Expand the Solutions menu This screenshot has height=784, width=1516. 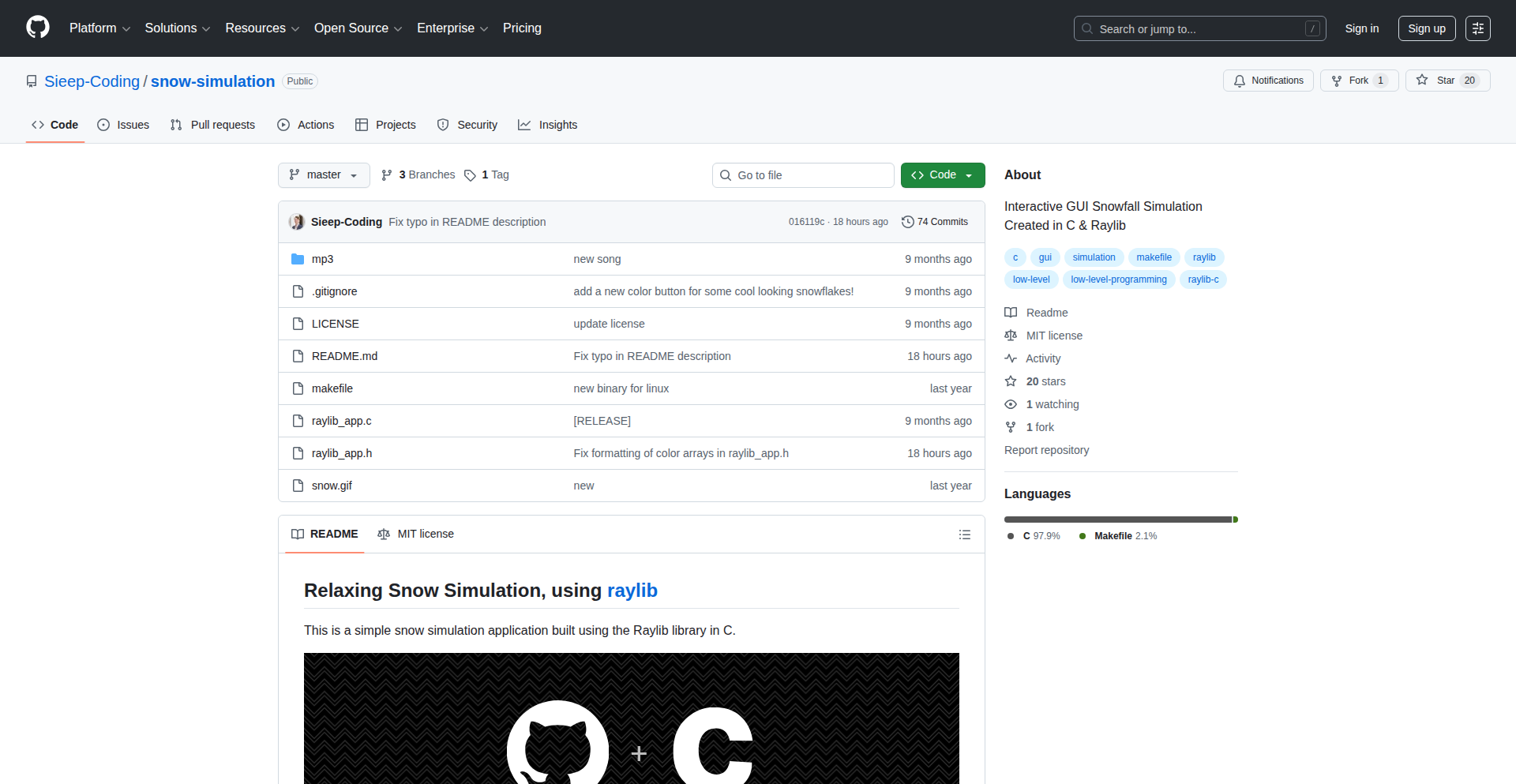(x=178, y=28)
